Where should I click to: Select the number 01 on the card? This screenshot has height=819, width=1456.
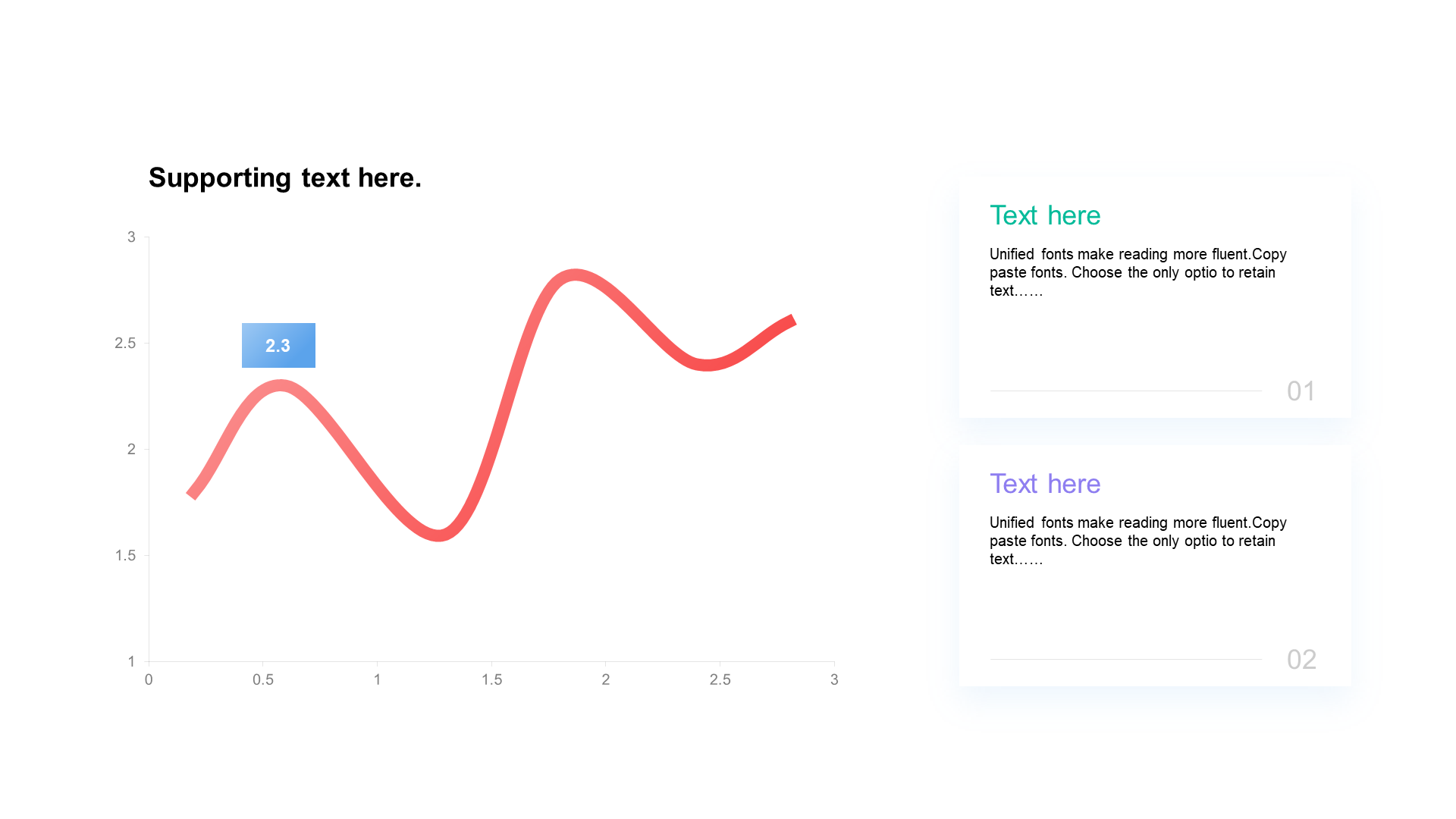pos(1301,391)
